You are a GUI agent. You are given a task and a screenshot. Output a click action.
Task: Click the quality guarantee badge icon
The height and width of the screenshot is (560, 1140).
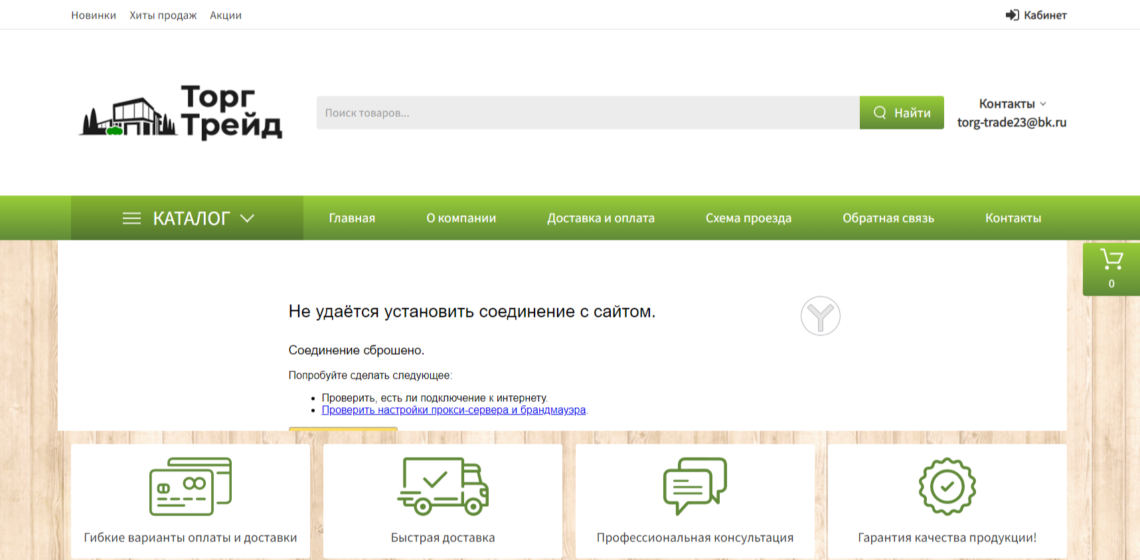coord(947,487)
